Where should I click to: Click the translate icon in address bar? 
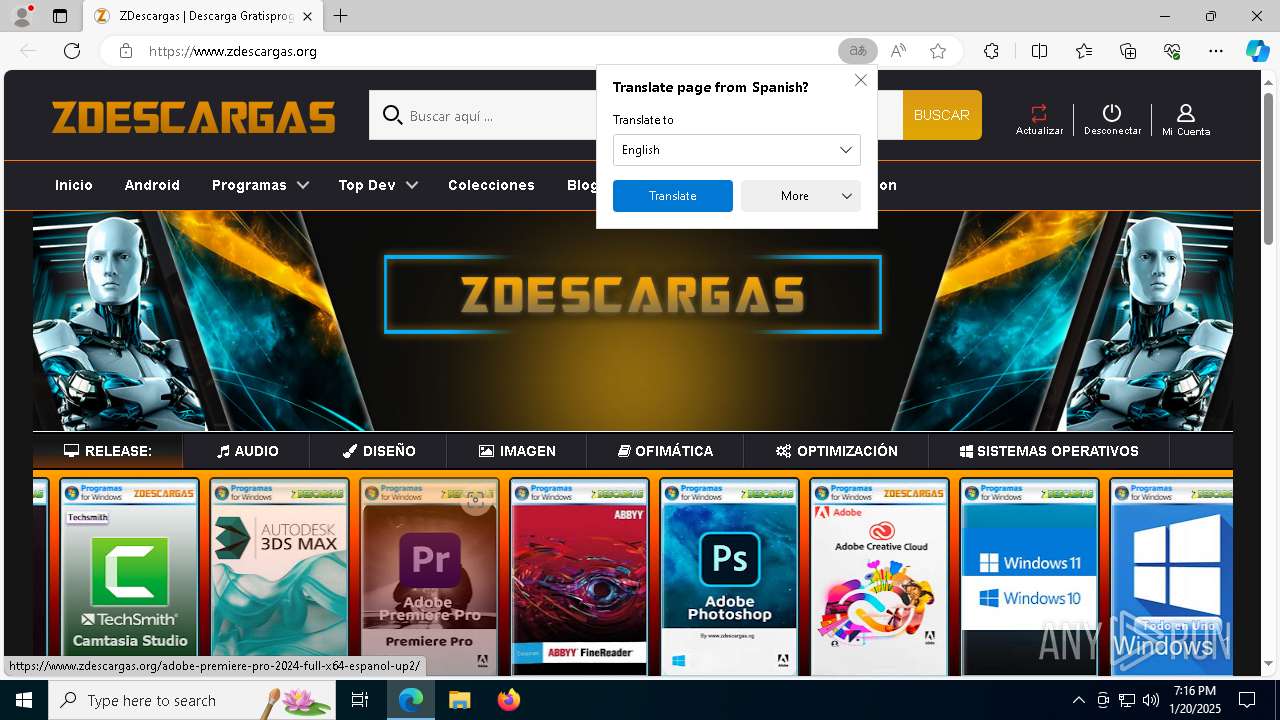coord(858,51)
